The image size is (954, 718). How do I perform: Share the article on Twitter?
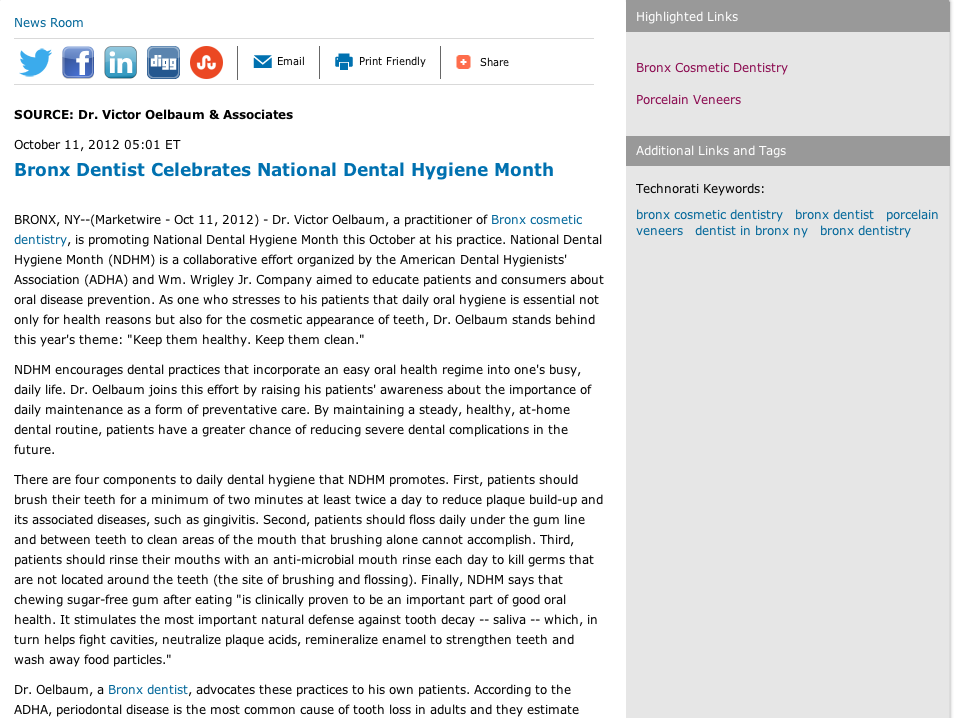[35, 62]
